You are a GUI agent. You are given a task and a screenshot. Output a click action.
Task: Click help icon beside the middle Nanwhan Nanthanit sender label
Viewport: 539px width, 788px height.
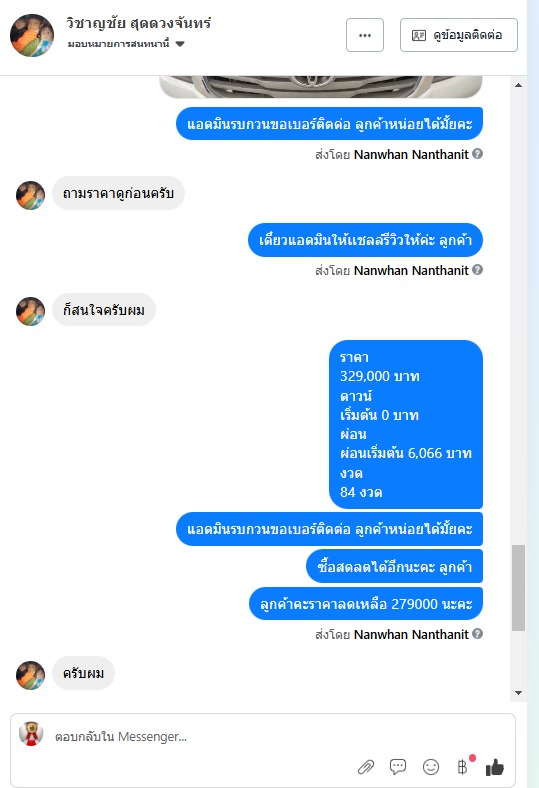tap(478, 270)
